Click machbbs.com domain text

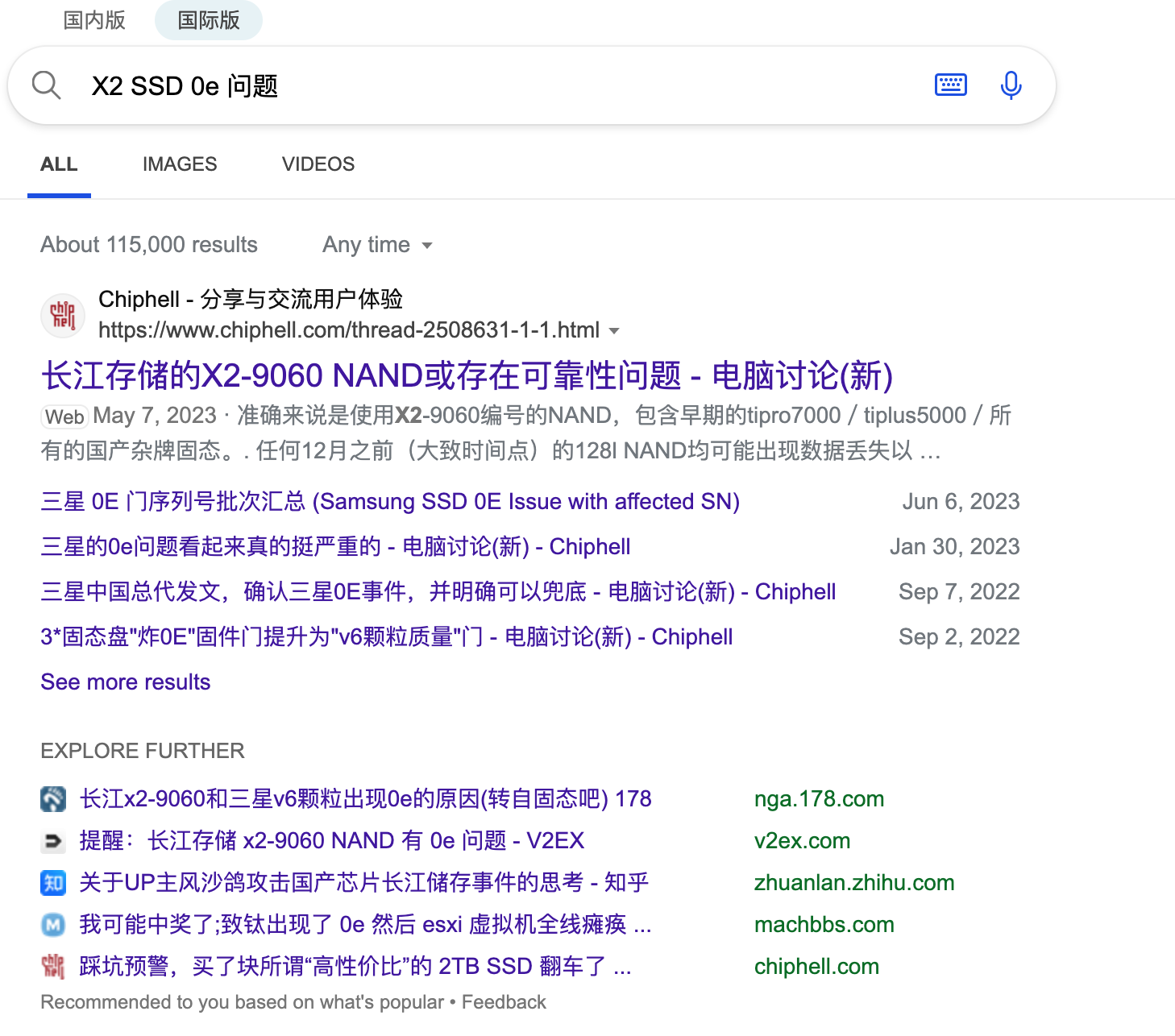click(x=824, y=925)
